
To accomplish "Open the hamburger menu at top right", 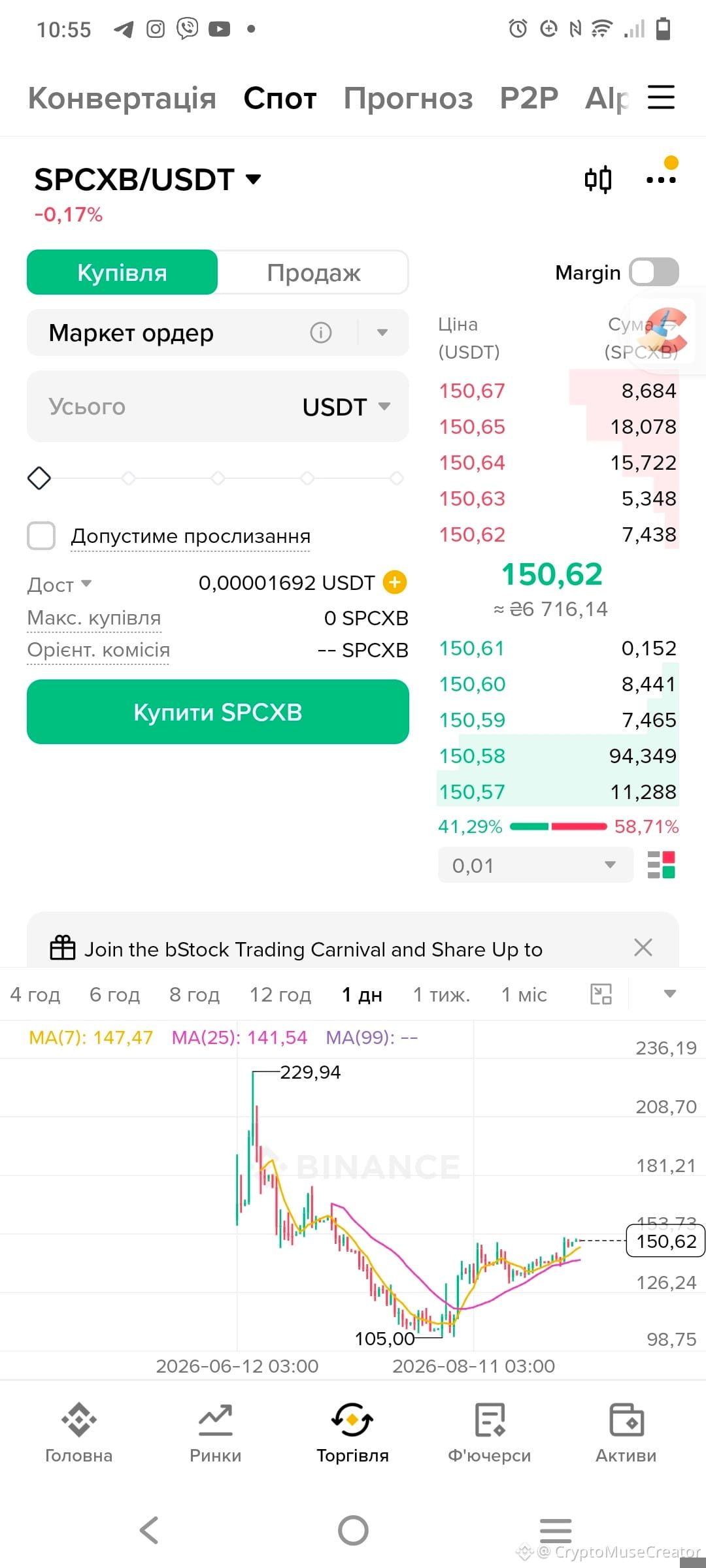I will click(661, 97).
